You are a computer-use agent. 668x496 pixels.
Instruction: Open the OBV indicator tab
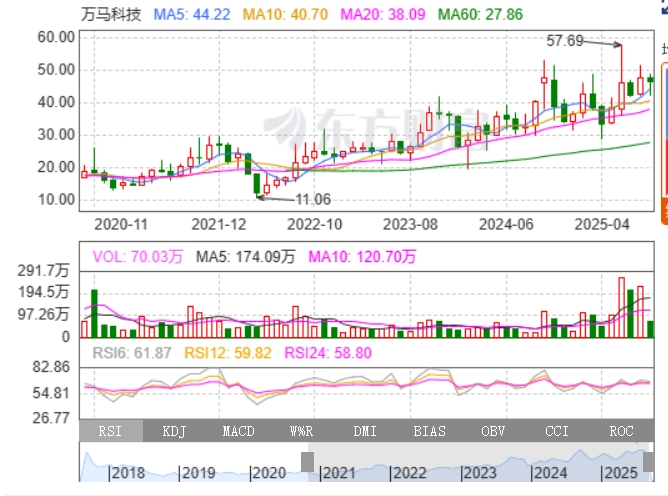click(493, 431)
